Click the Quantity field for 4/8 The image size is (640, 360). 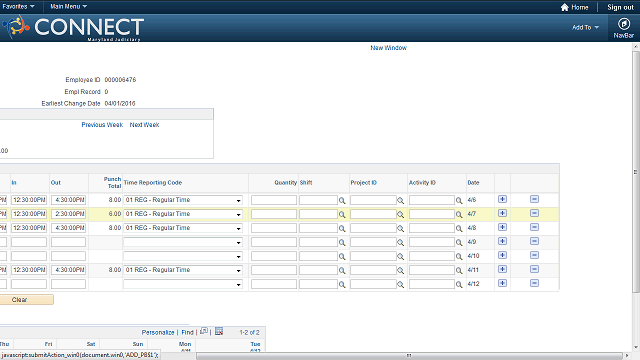point(274,228)
